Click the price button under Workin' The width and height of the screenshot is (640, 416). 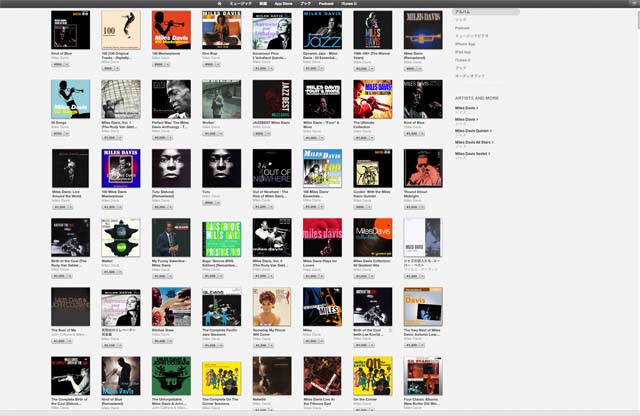[x=212, y=133]
